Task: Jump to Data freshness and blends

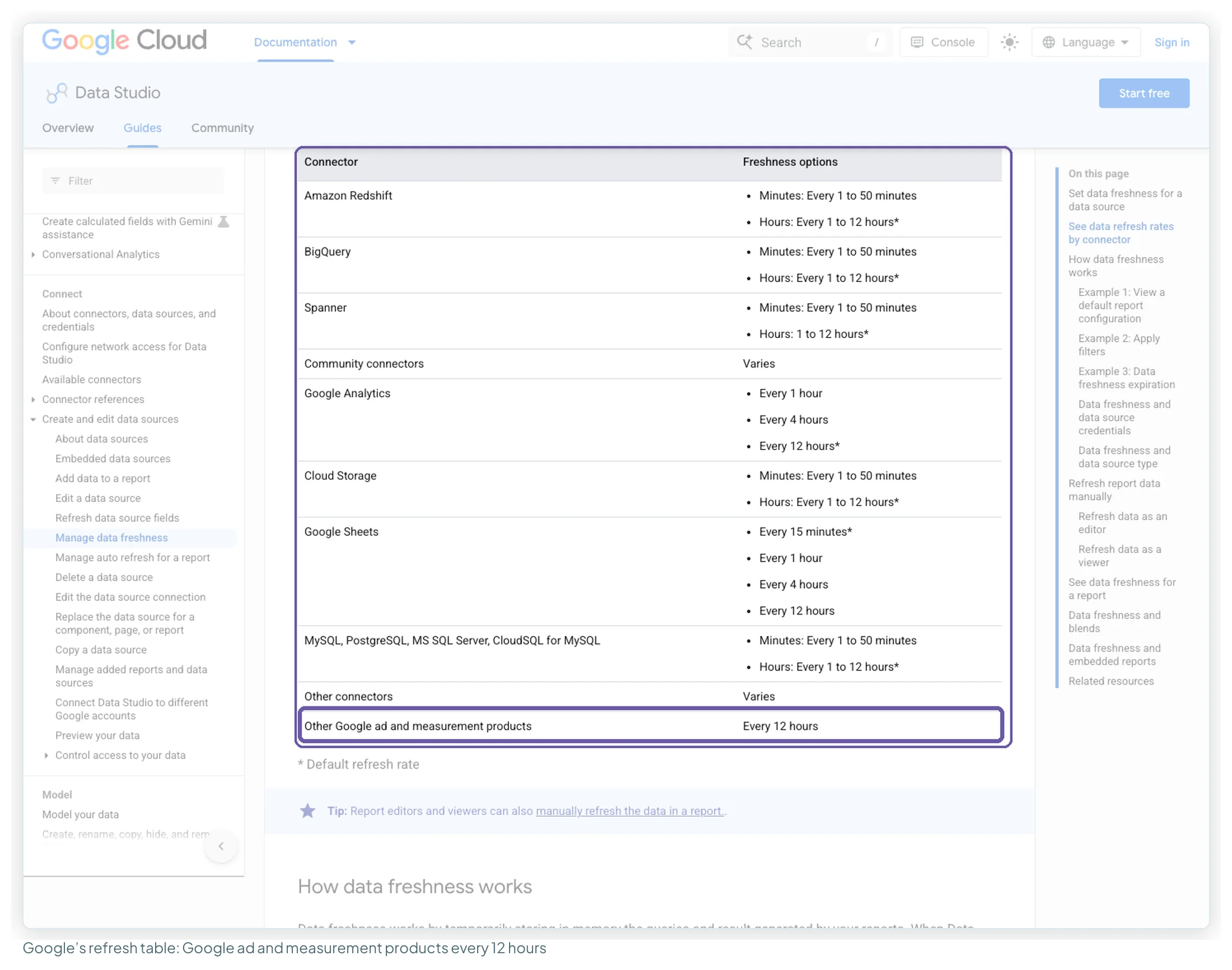Action: 1114,621
